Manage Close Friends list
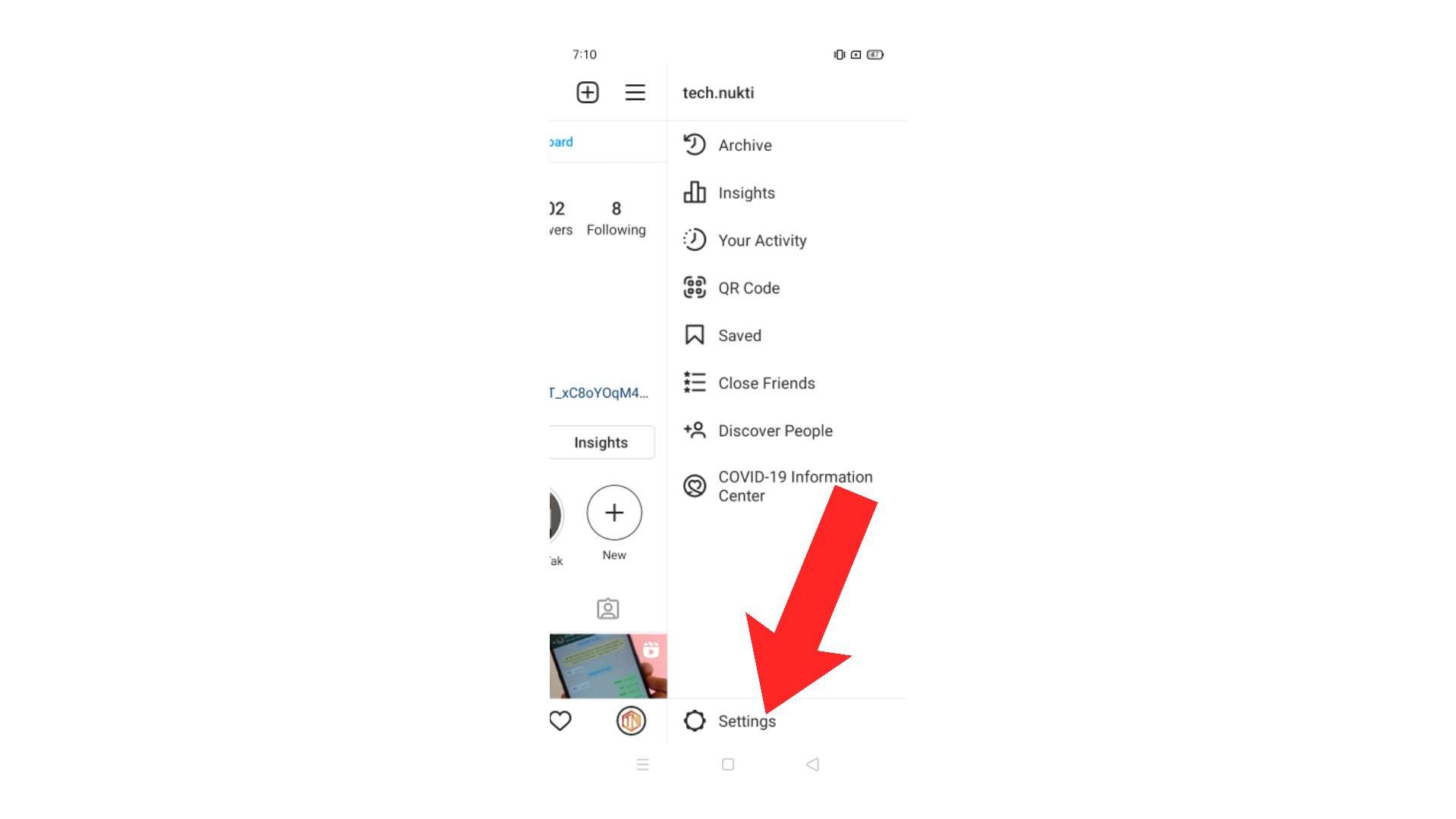 [766, 383]
